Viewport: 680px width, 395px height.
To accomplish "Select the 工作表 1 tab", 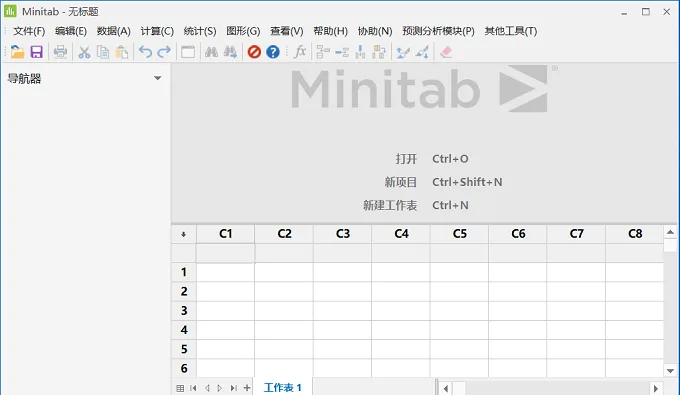I will [283, 387].
